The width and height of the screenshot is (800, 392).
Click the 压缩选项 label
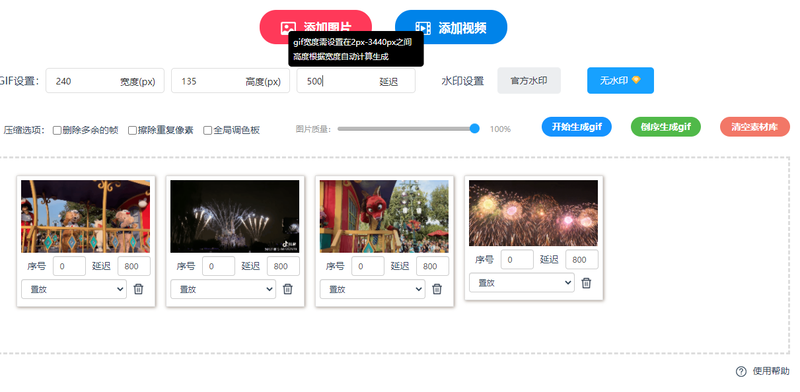(24, 130)
